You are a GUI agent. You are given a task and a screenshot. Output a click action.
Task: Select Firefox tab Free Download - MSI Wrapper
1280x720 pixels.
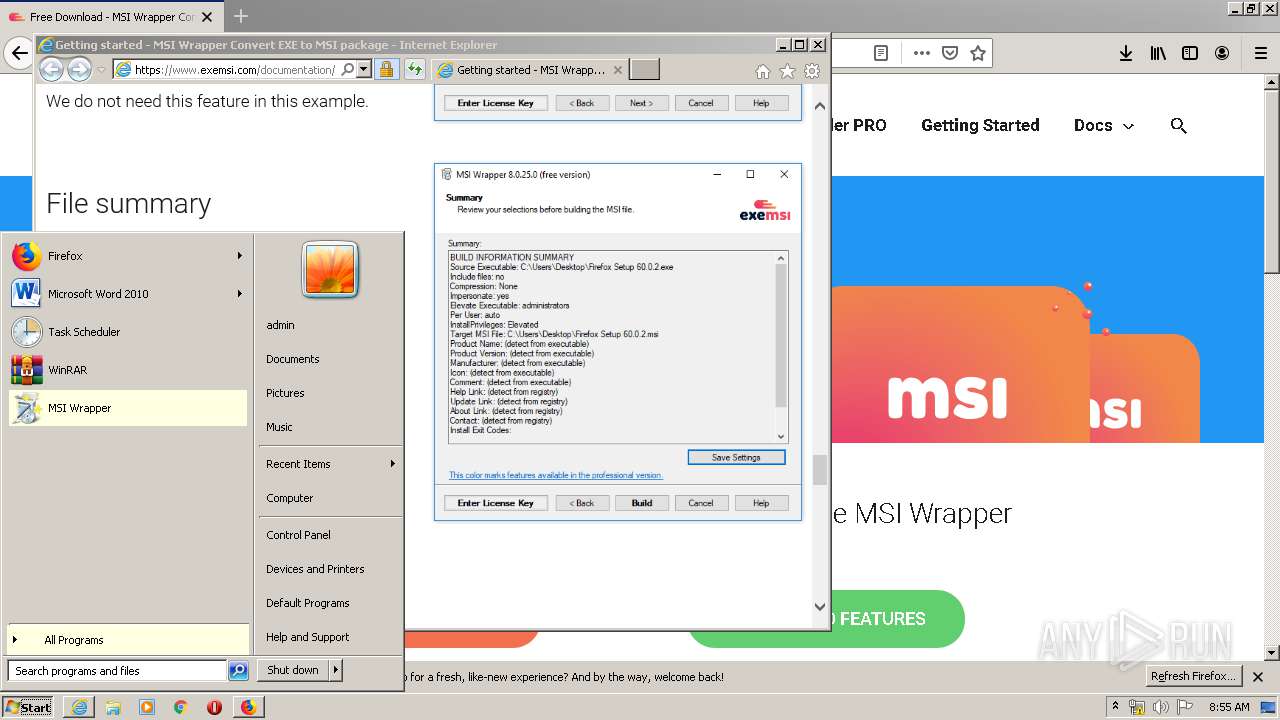click(112, 17)
